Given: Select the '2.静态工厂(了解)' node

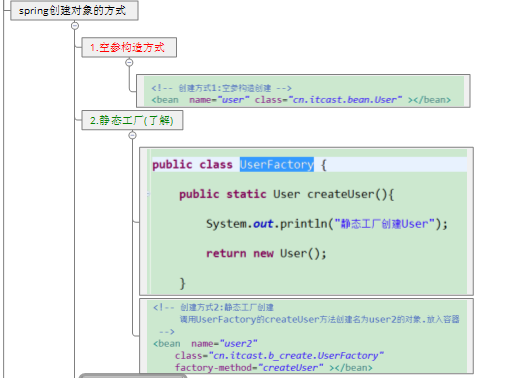Looking at the screenshot, I should pos(132,120).
